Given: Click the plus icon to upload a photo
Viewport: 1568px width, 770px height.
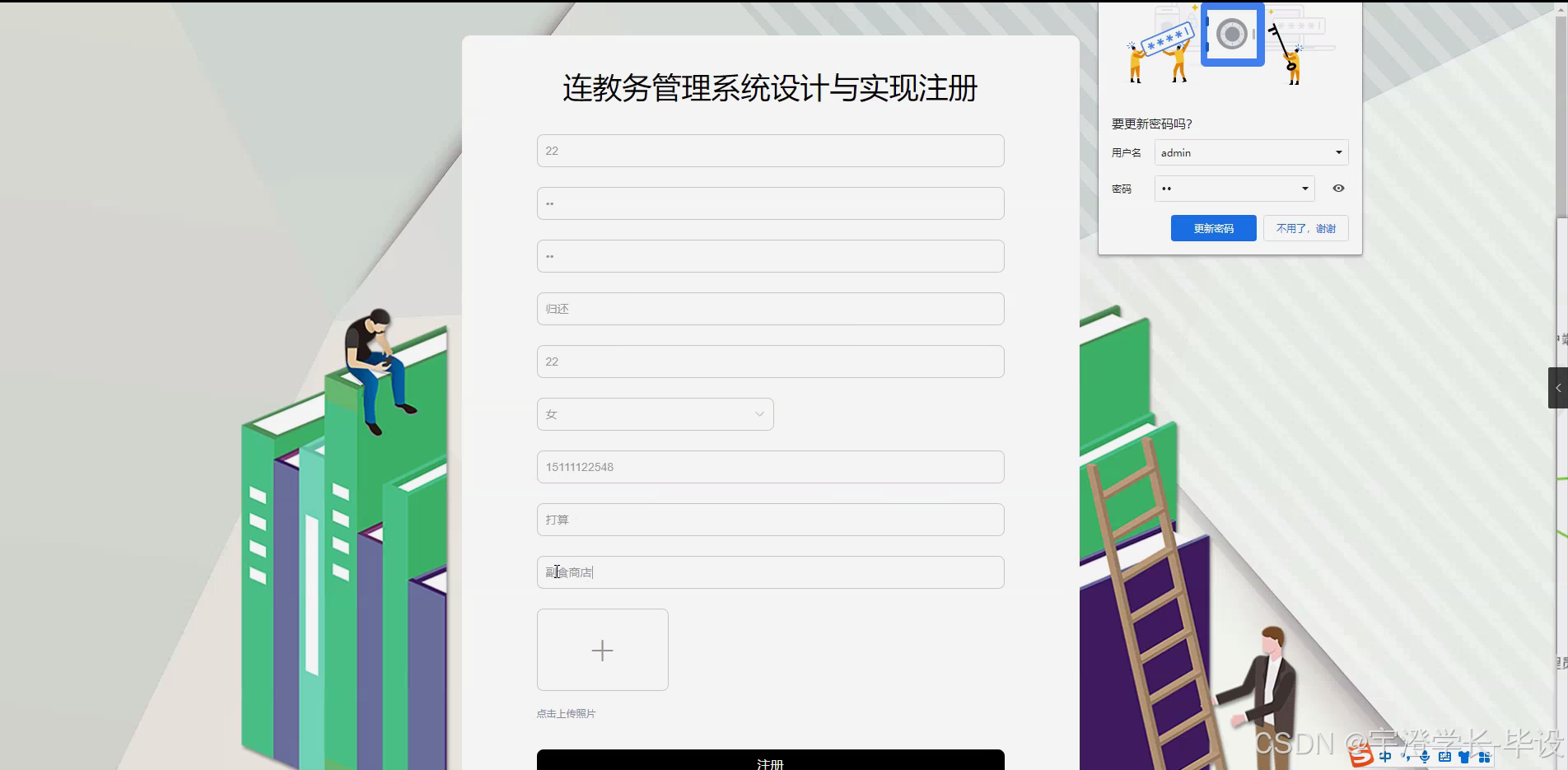Looking at the screenshot, I should (602, 650).
